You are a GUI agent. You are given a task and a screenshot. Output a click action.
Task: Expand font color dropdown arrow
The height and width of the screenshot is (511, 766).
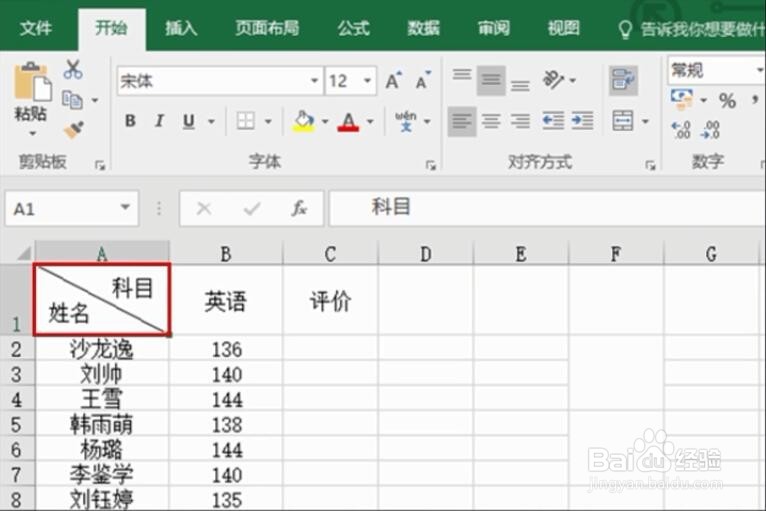point(370,121)
